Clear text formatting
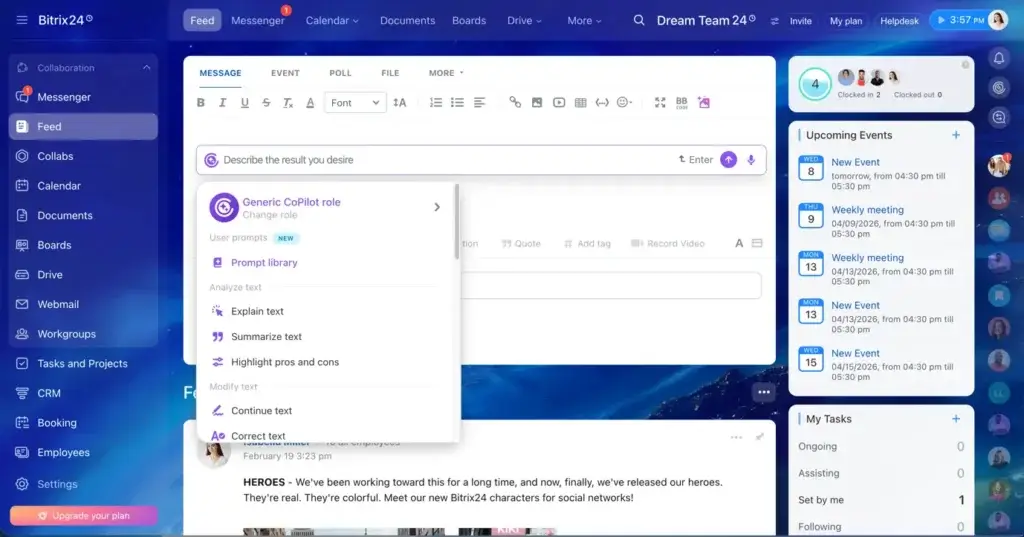Screen dimensions: 1024x537 pos(287,103)
